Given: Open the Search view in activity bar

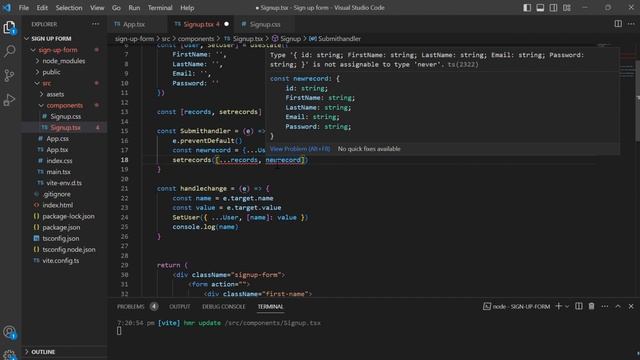Looking at the screenshot, I should click(9, 51).
